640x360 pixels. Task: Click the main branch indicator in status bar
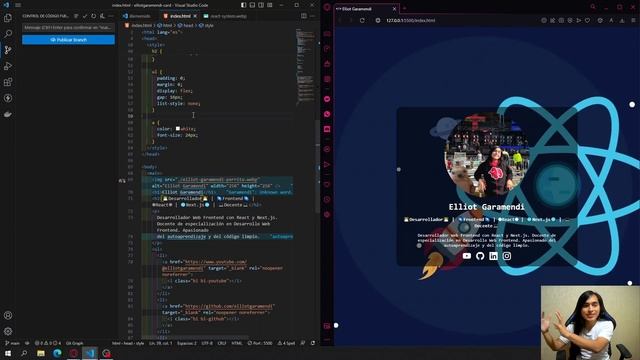coord(12,343)
